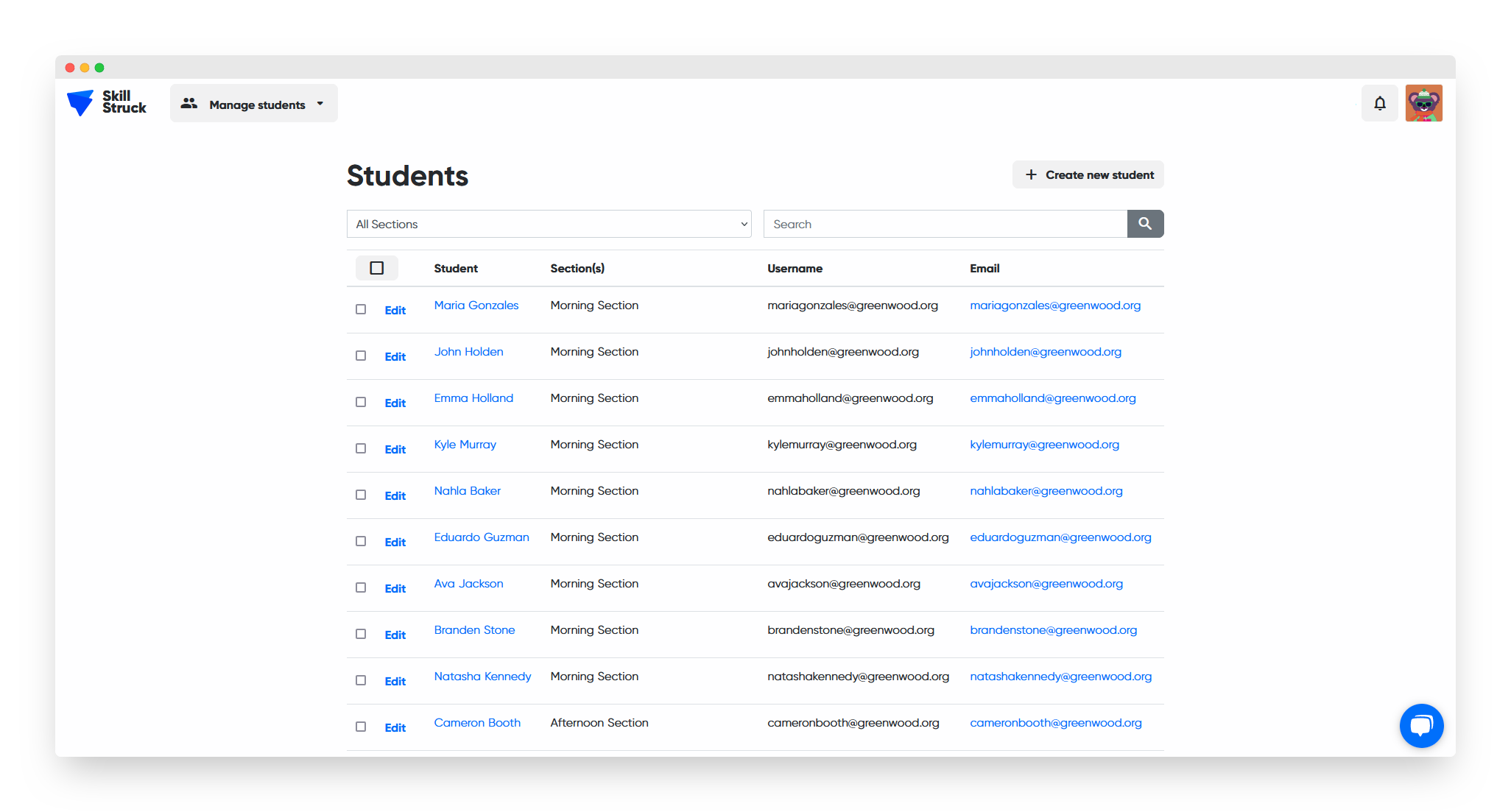Screen dimensions: 1511x812
Task: Open the user avatar profile menu
Action: [1423, 103]
